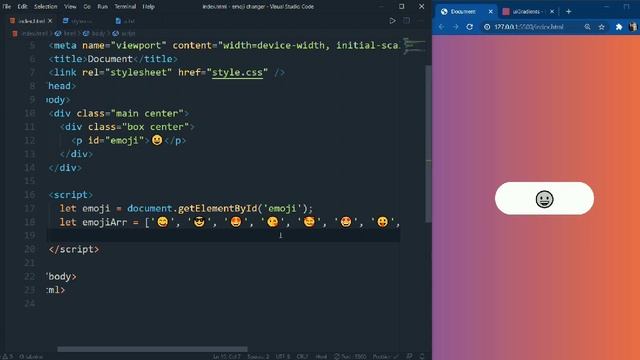This screenshot has width=640, height=360.
Task: Click the CRLF end-of-line status item
Action: tap(302, 356)
